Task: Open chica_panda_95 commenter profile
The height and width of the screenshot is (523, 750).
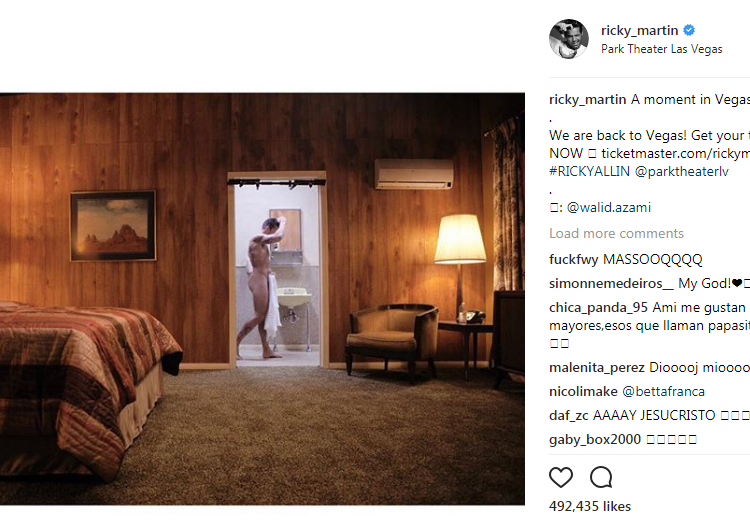Action: 598,307
